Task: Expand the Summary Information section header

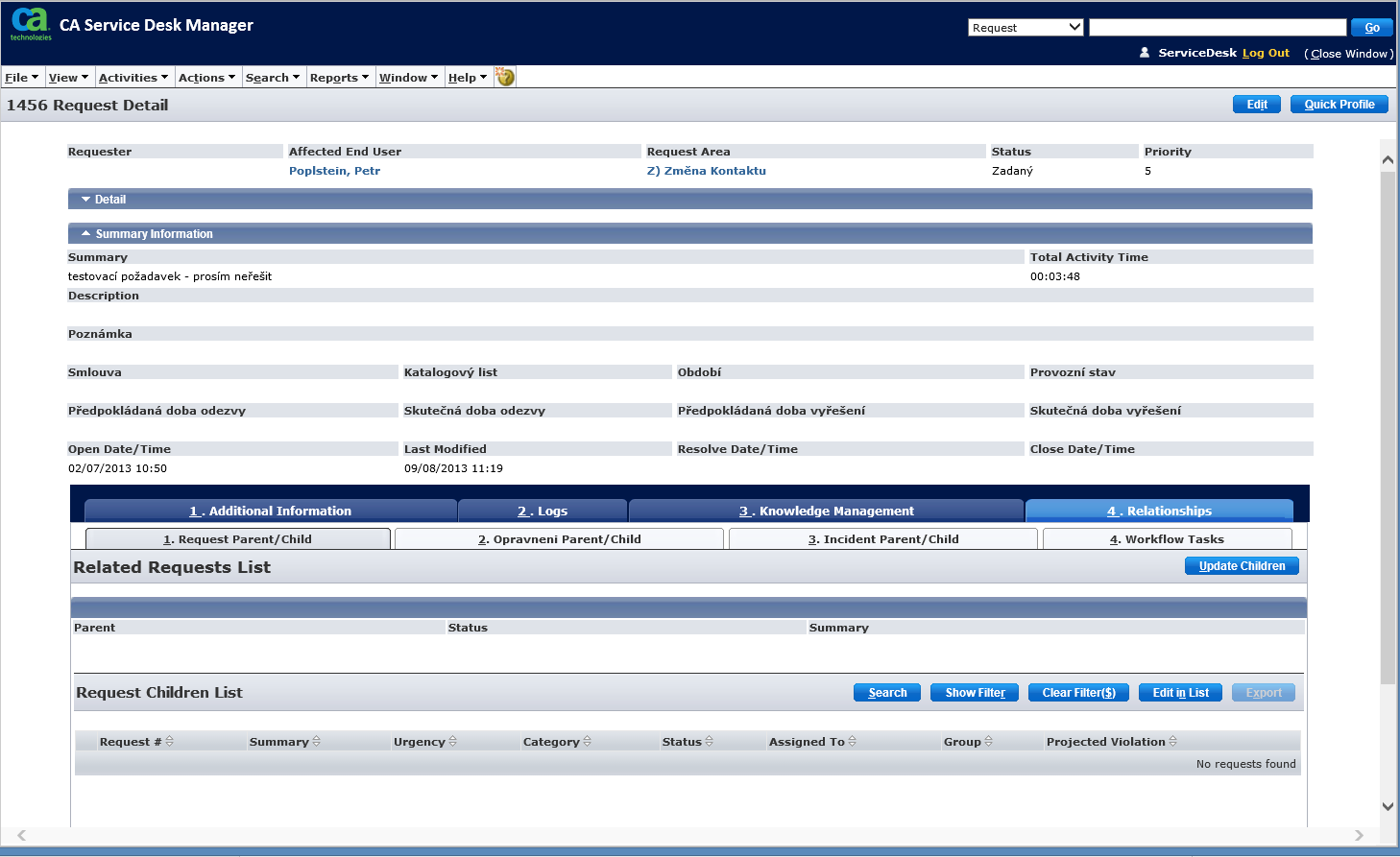Action: click(689, 233)
